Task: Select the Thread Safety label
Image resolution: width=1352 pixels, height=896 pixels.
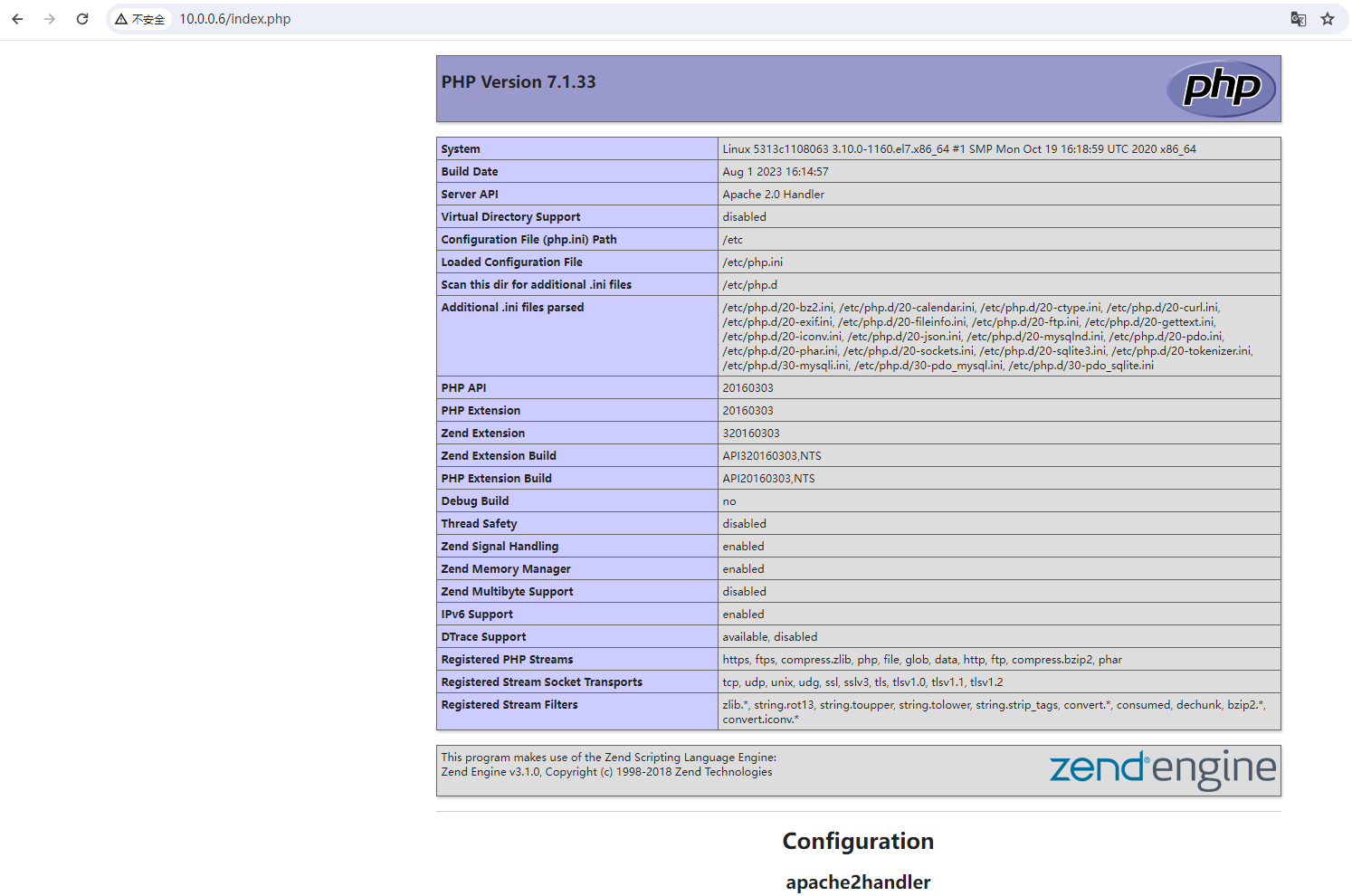Action: [x=480, y=524]
